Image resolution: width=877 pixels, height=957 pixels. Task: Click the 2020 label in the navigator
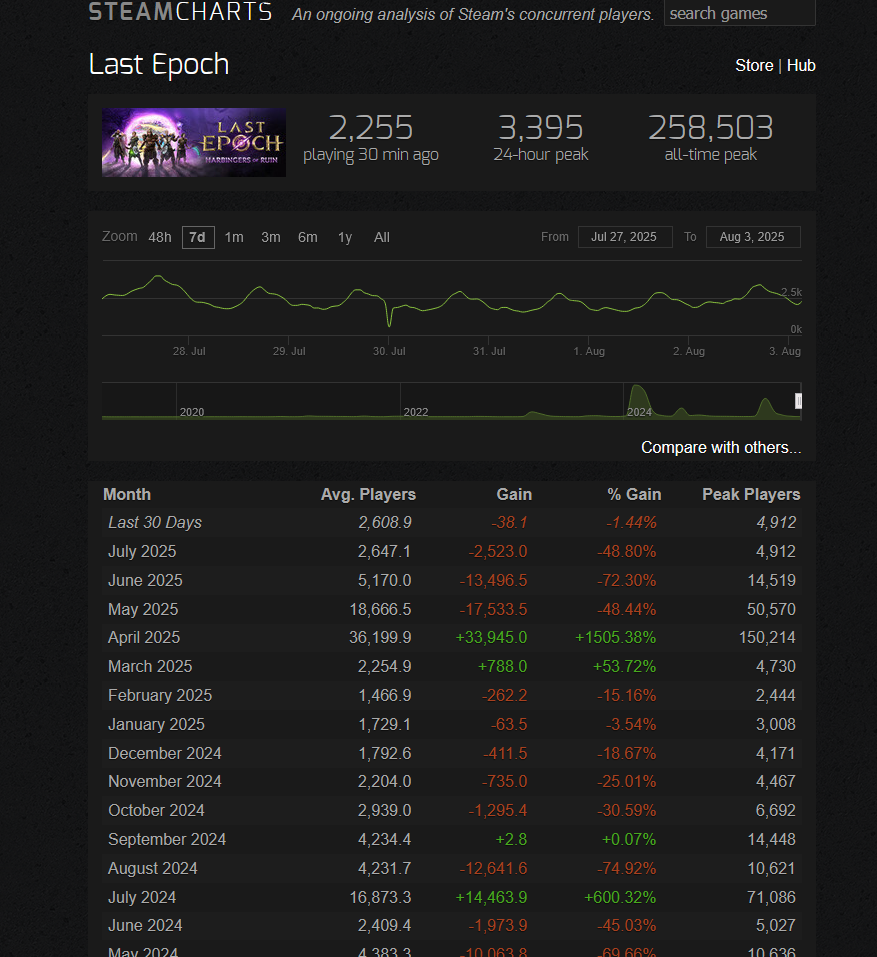[192, 412]
